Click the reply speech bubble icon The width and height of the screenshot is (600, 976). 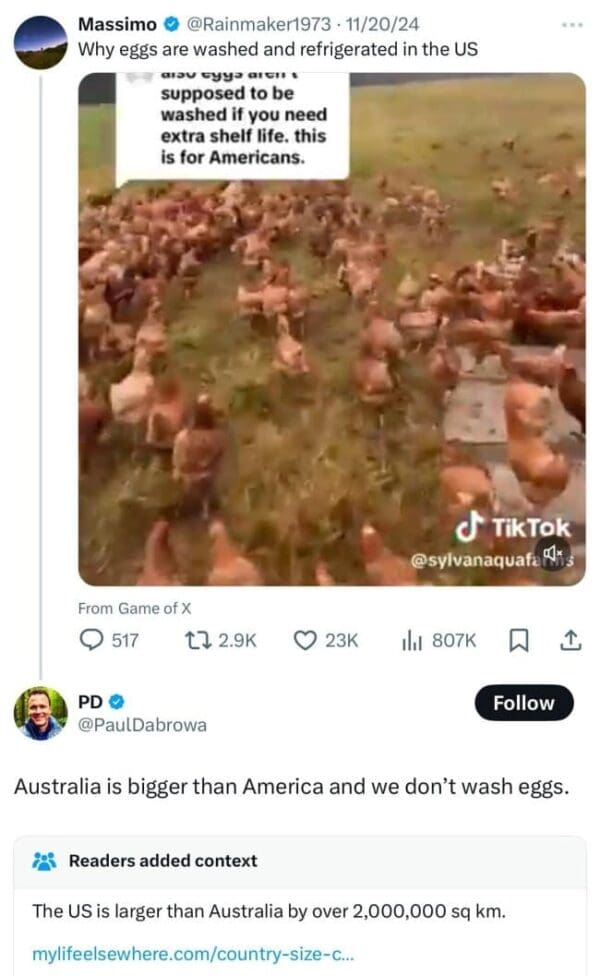click(x=91, y=640)
